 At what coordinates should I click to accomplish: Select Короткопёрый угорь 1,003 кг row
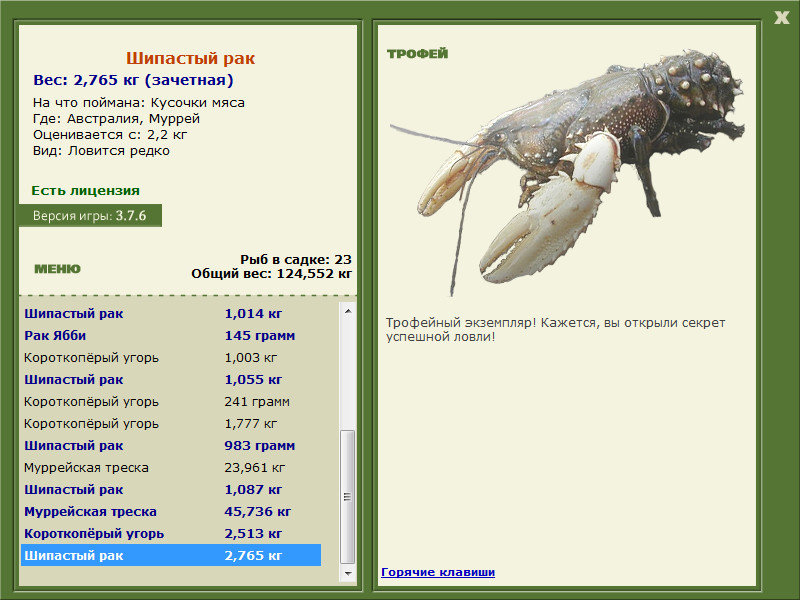tap(171, 358)
